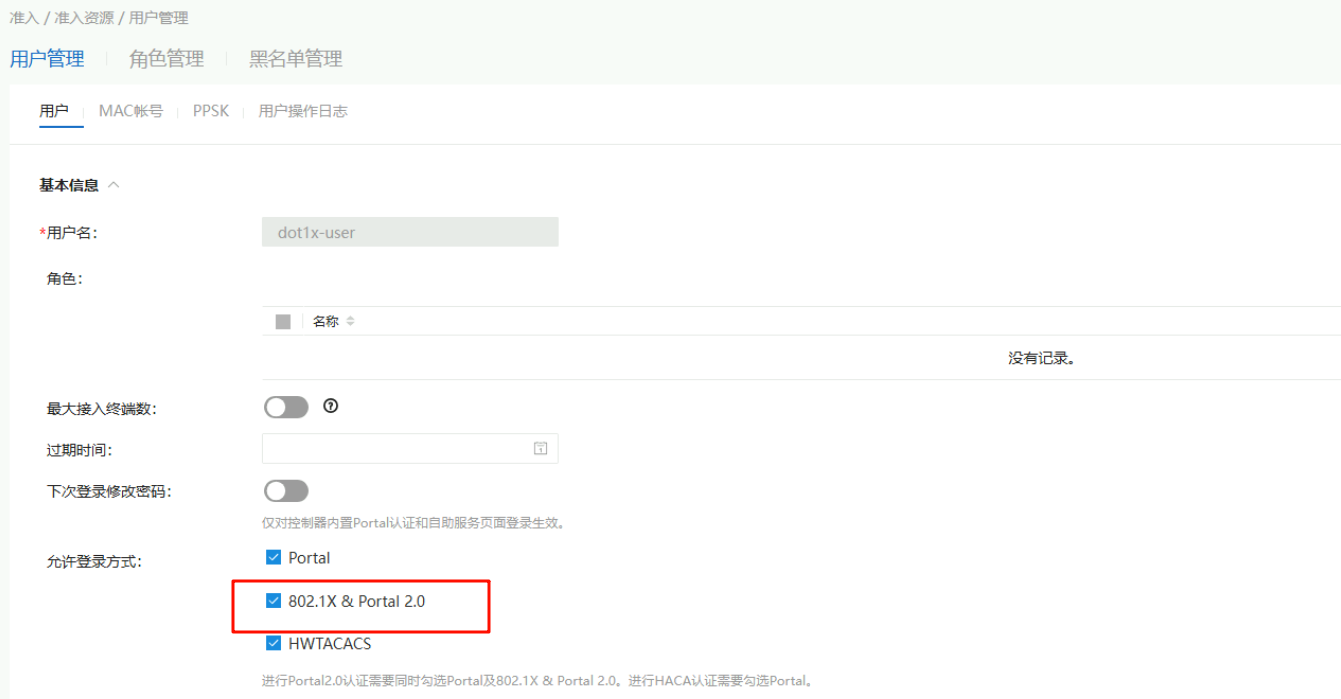Switch to the MAC帐号 sub-tab
The width and height of the screenshot is (1341, 699).
[130, 111]
